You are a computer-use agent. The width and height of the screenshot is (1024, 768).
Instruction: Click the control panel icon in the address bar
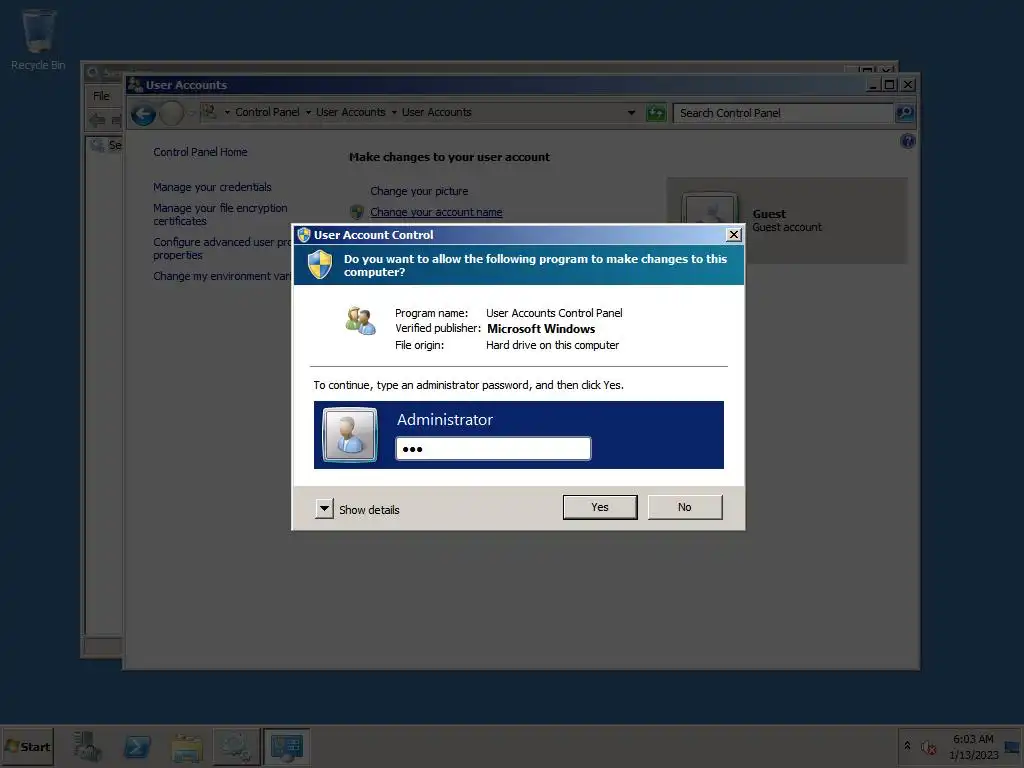[x=209, y=112]
